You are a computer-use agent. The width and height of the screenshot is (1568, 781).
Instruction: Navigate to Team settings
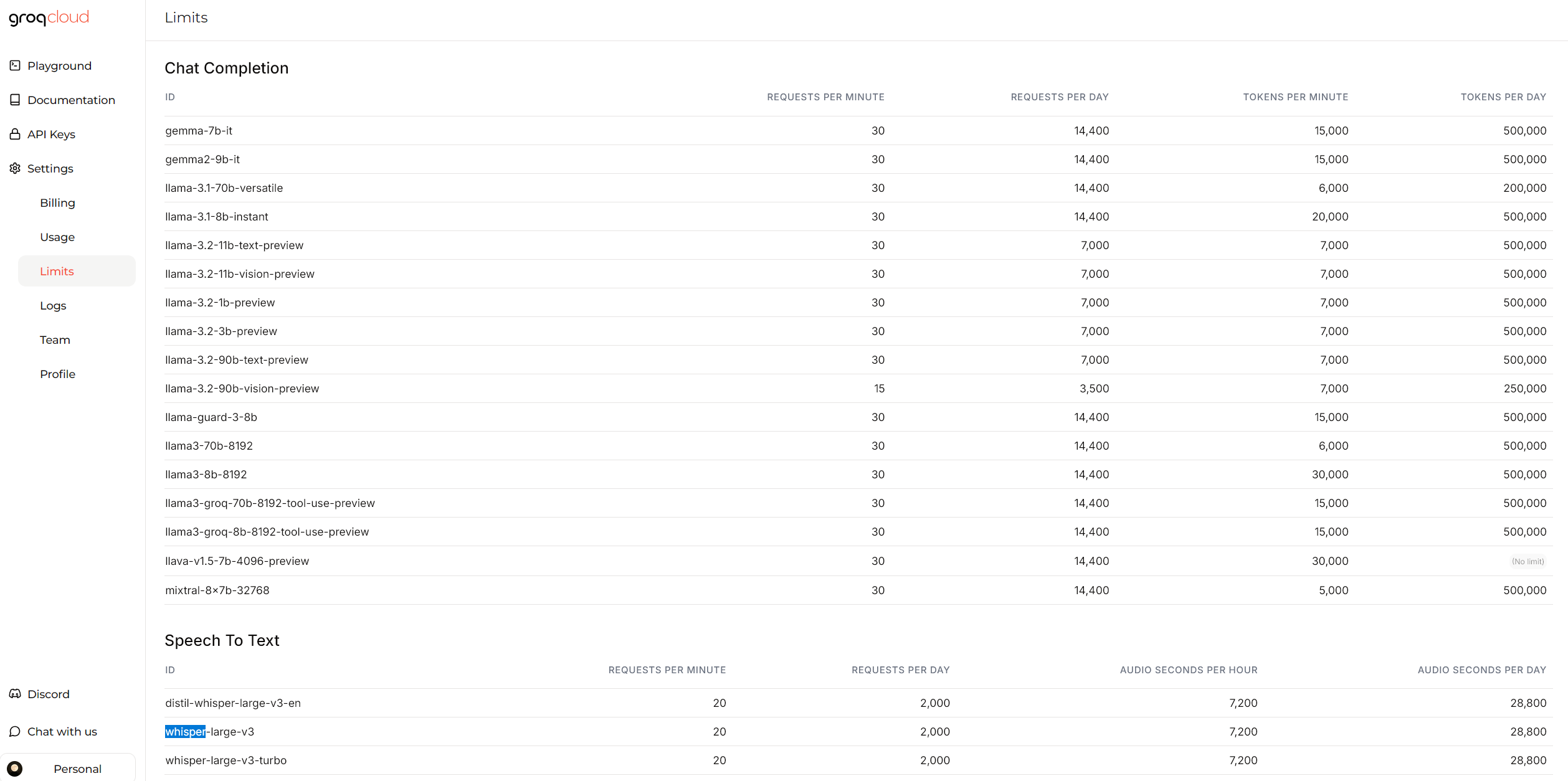55,339
